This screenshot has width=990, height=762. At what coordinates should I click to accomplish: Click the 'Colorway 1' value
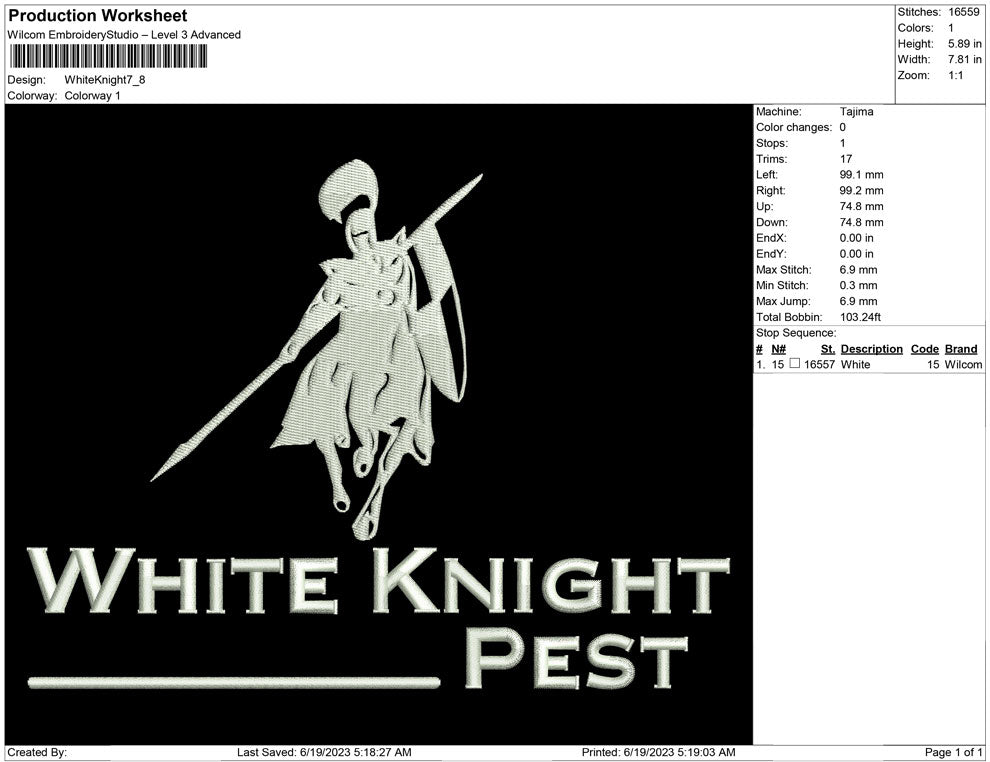pyautogui.click(x=92, y=96)
